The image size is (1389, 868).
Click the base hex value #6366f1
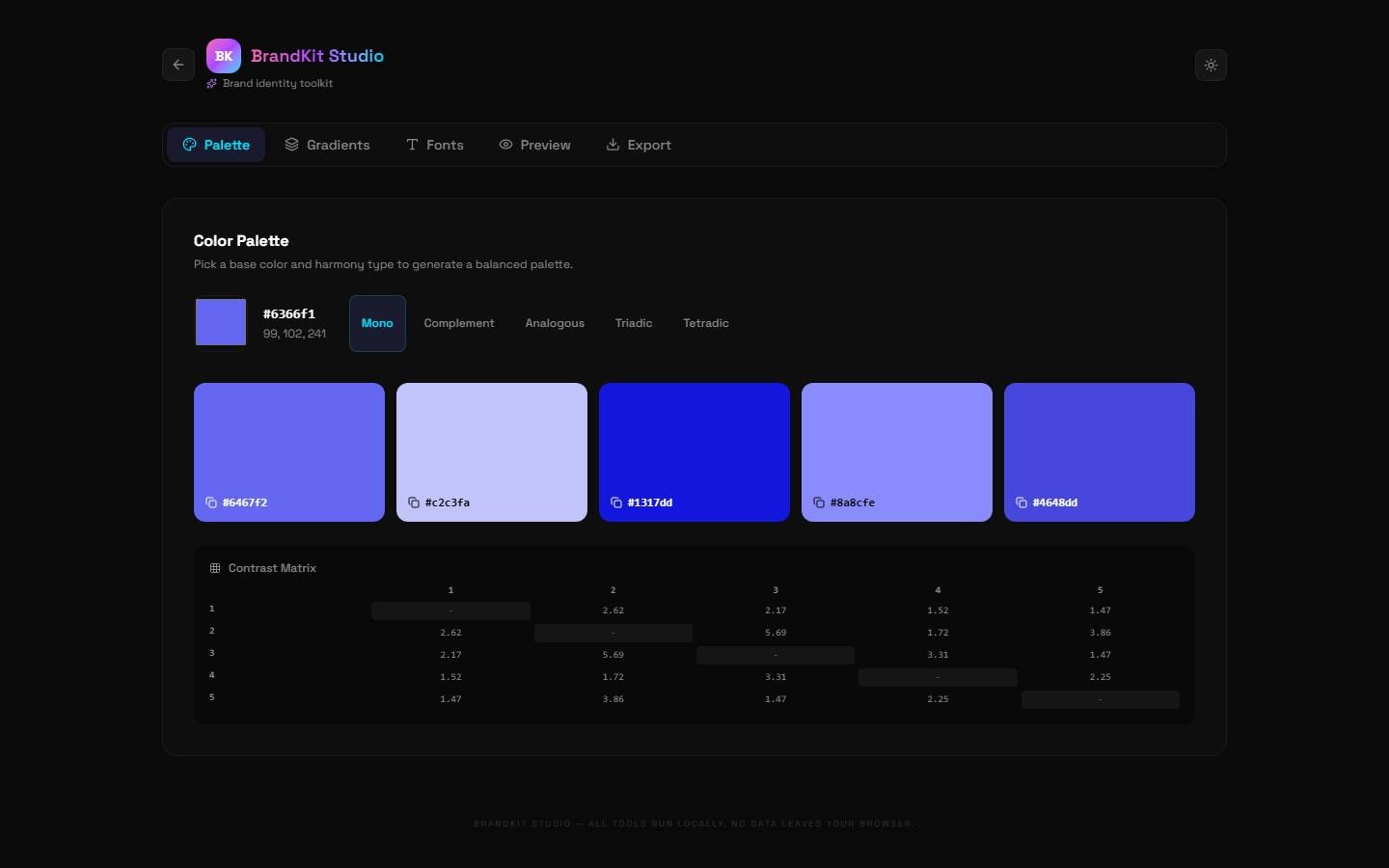coord(289,313)
